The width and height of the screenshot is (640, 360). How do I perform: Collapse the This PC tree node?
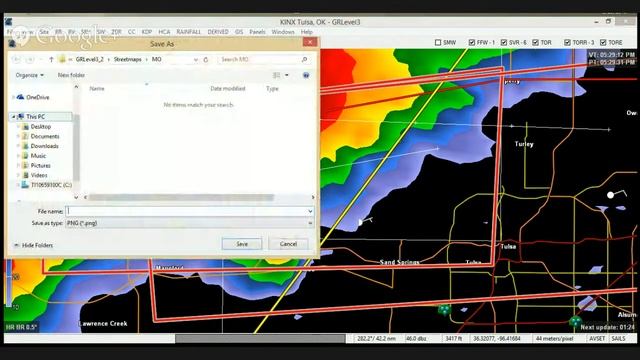point(13,117)
